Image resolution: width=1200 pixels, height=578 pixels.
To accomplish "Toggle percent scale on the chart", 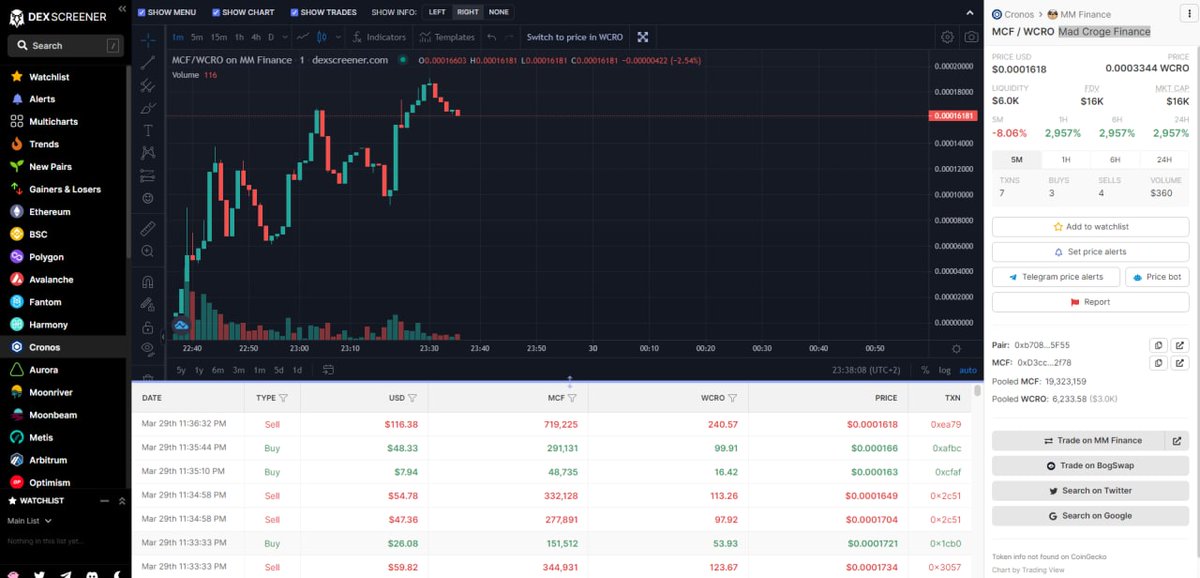I will click(925, 370).
